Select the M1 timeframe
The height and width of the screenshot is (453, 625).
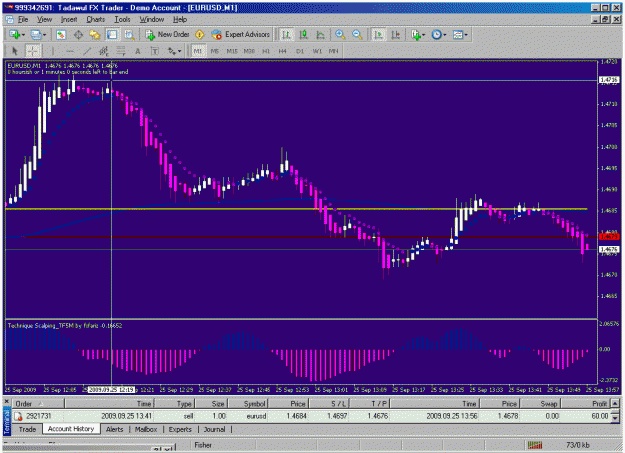pos(198,51)
